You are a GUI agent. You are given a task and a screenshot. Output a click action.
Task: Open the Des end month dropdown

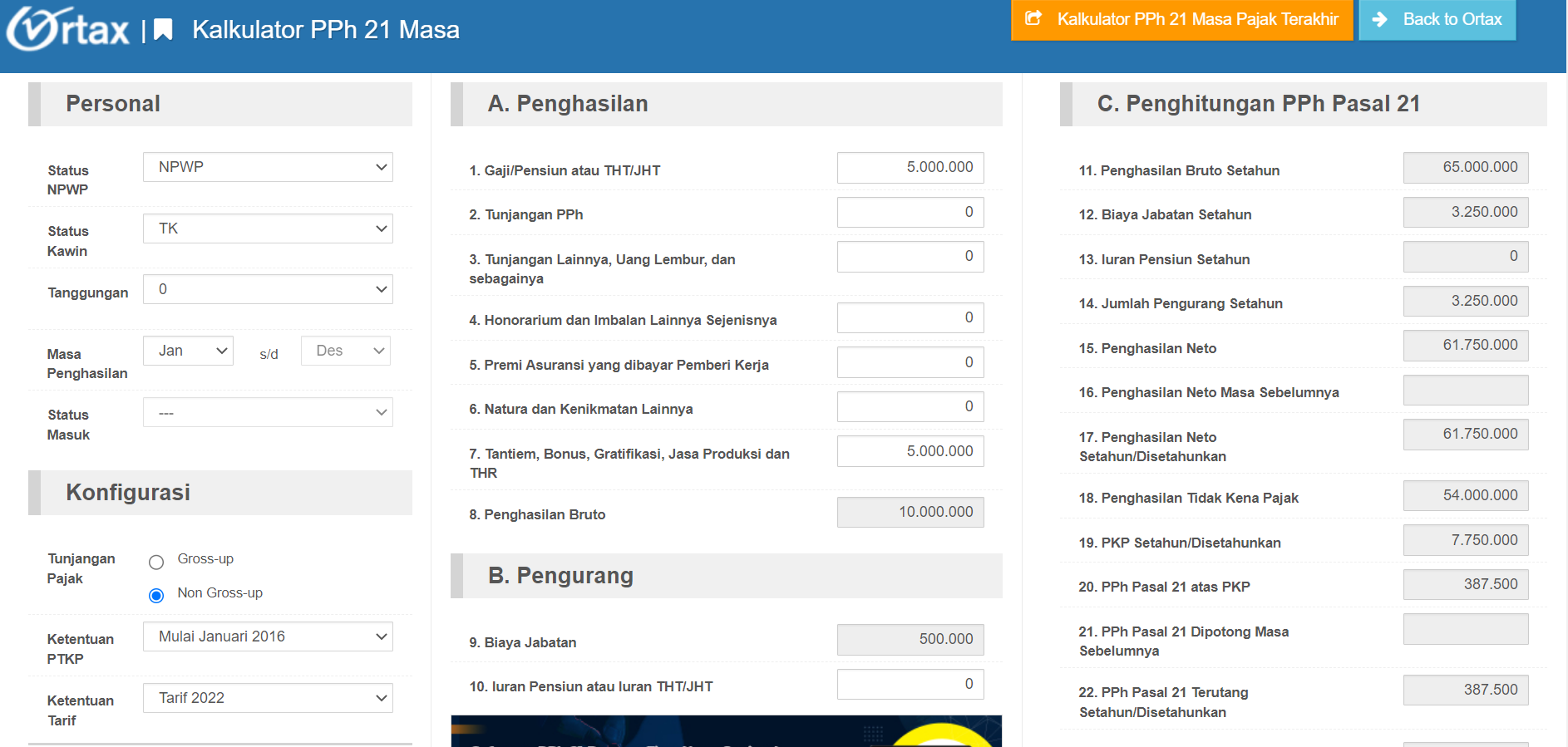click(x=346, y=351)
